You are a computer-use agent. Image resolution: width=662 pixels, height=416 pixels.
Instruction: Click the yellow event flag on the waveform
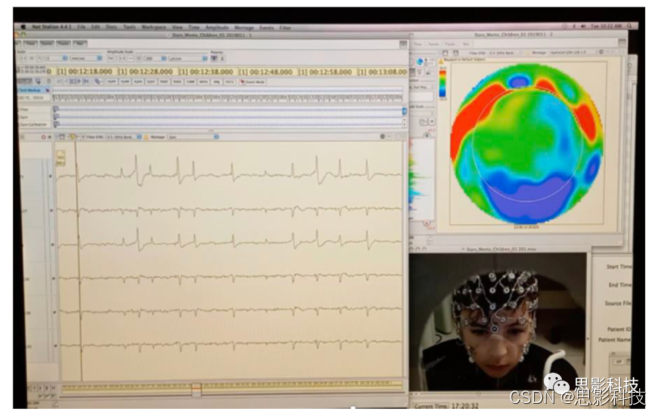[60, 158]
